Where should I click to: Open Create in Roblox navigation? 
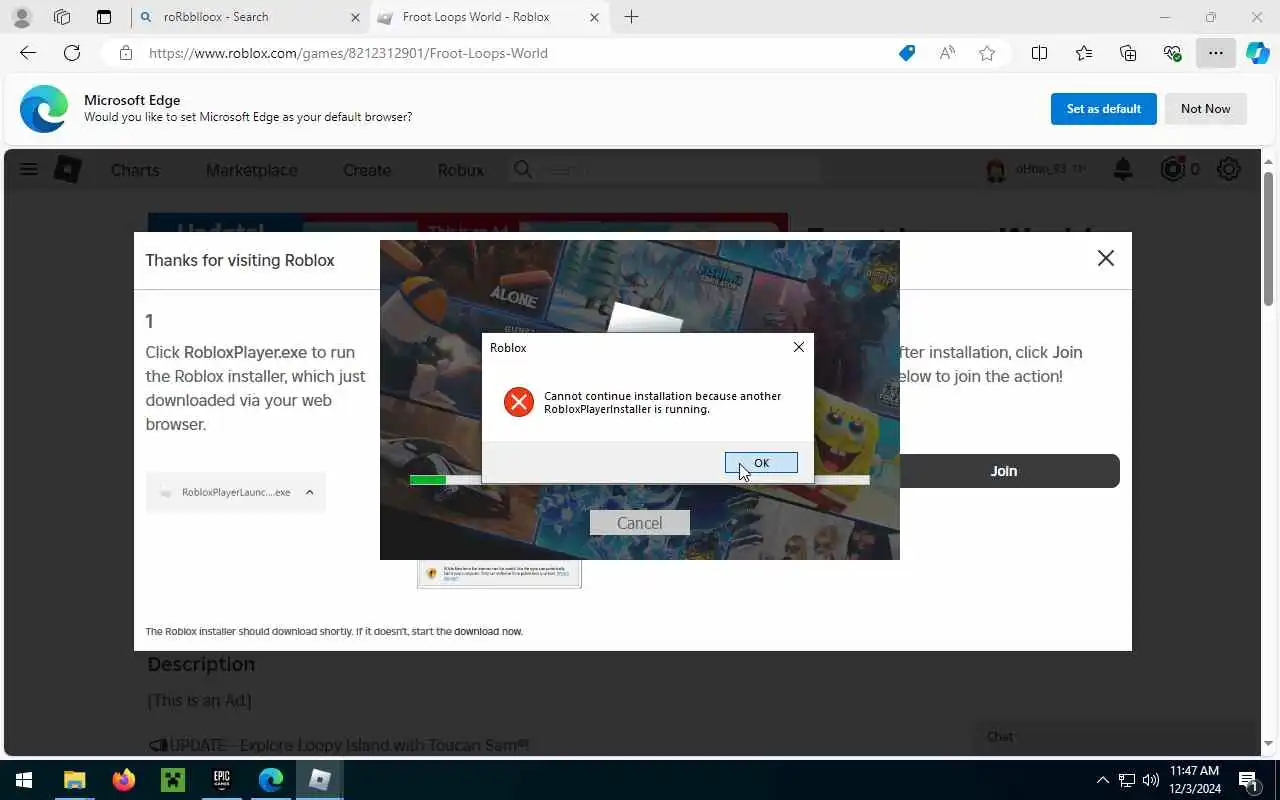coord(367,170)
